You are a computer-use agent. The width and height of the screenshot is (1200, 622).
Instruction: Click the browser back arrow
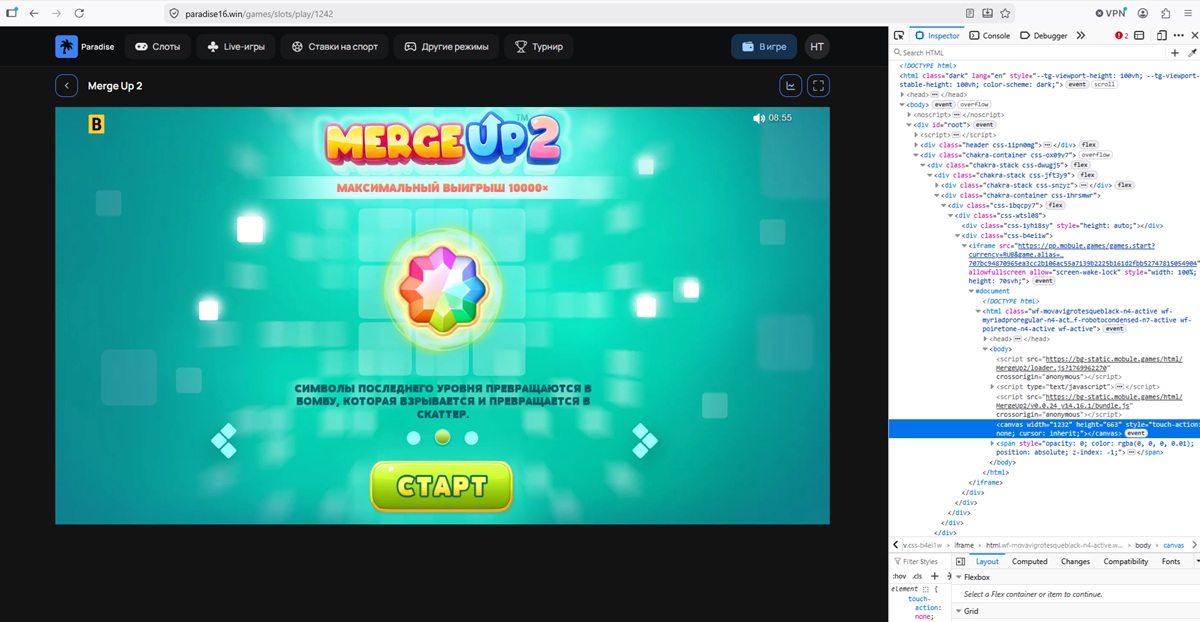pos(33,13)
